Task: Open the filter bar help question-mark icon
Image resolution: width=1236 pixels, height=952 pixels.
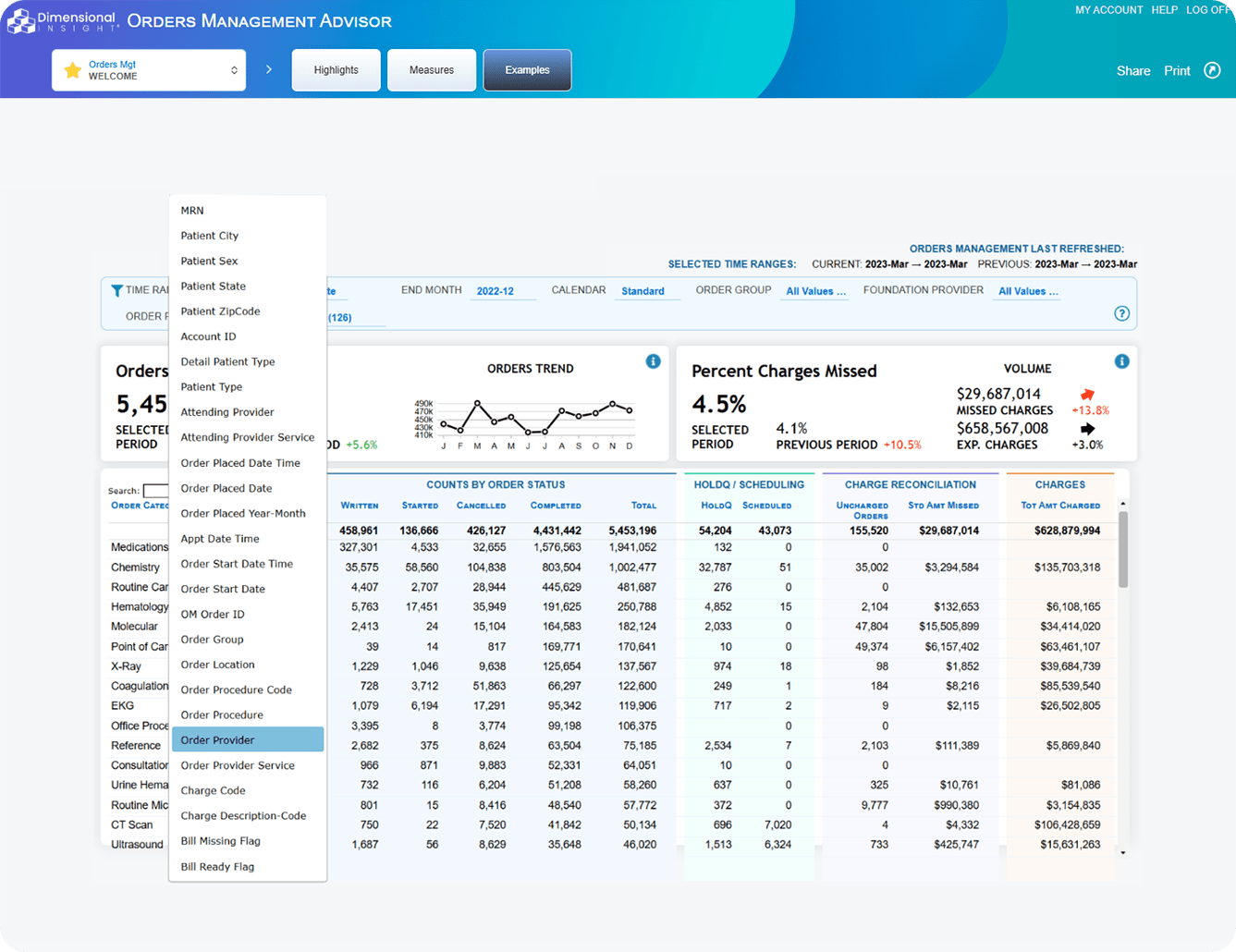Action: (1121, 313)
